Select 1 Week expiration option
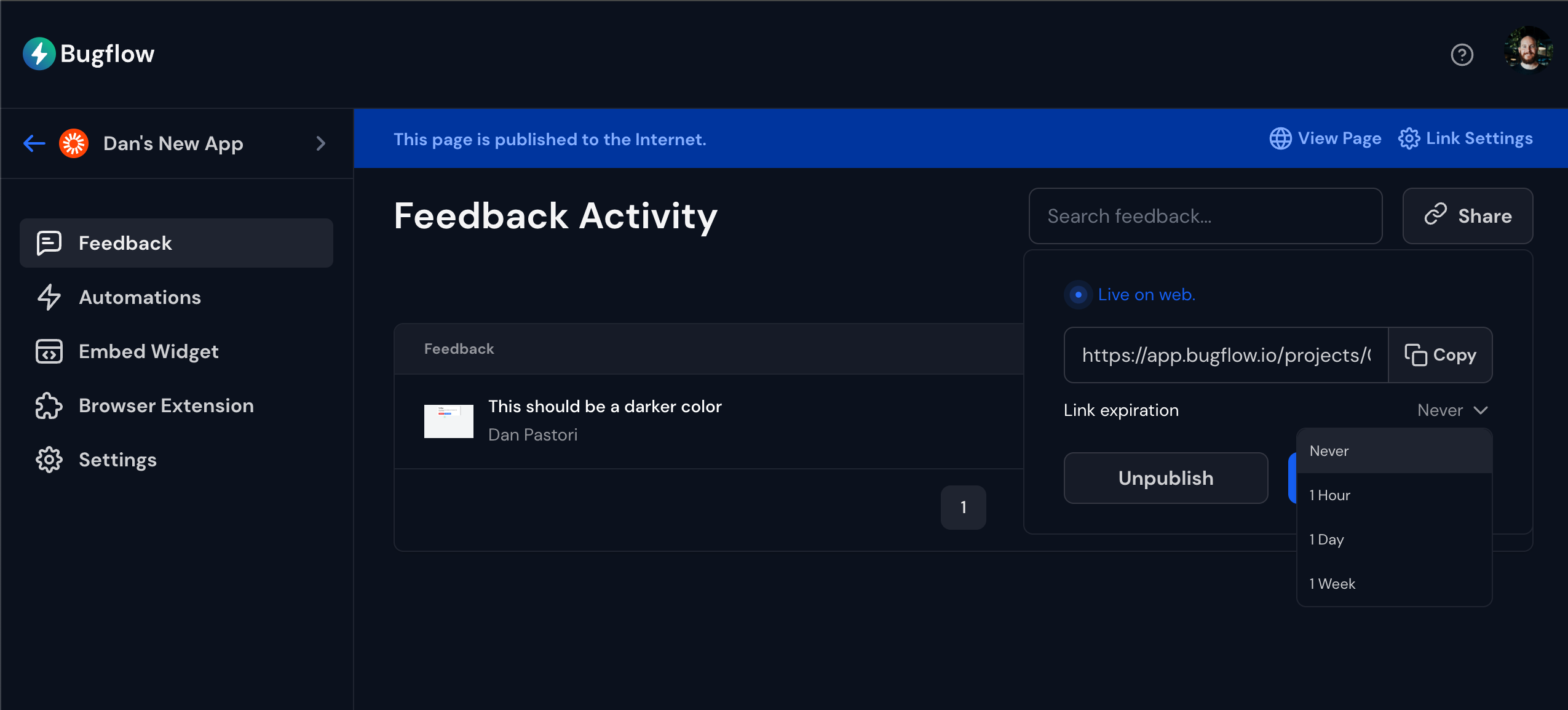The image size is (1568, 710). [x=1394, y=584]
